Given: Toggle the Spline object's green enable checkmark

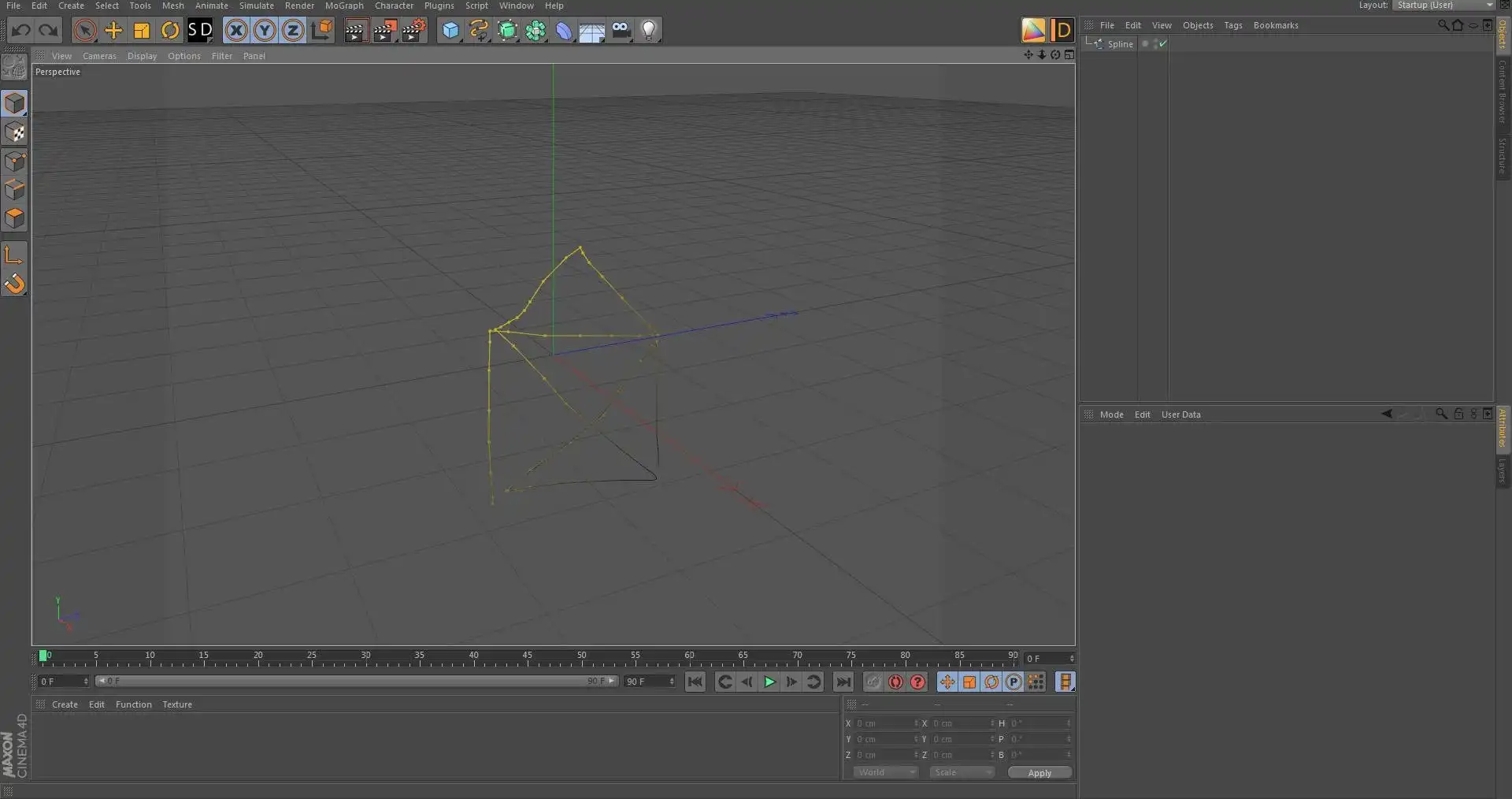Looking at the screenshot, I should [1162, 44].
